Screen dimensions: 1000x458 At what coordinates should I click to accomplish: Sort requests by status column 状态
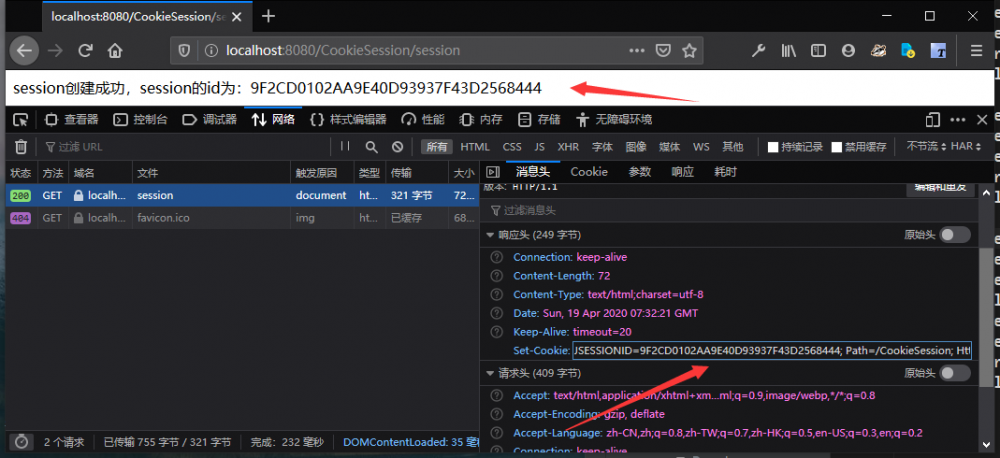pyautogui.click(x=20, y=173)
